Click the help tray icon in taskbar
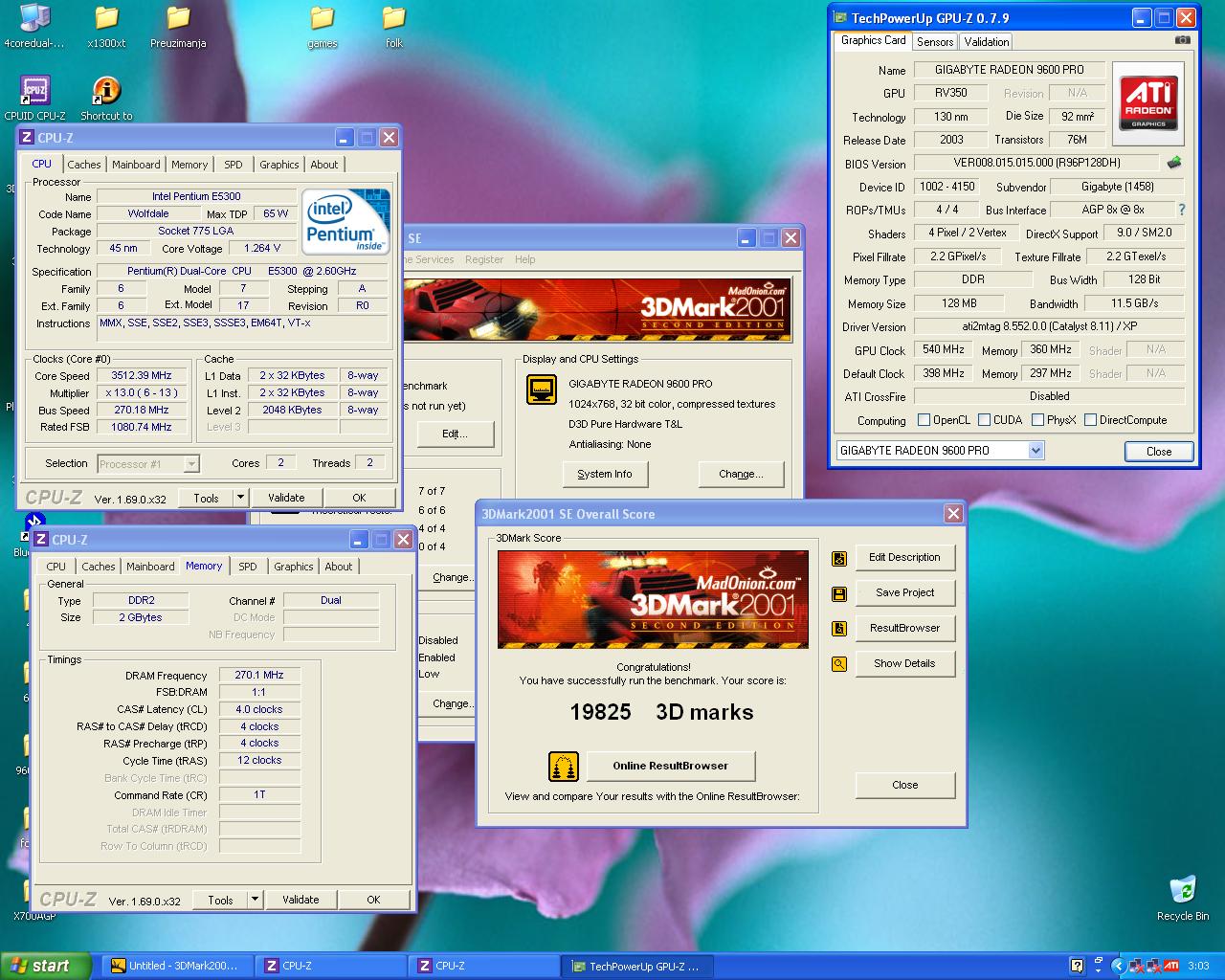The width and height of the screenshot is (1225, 980). (x=1077, y=966)
